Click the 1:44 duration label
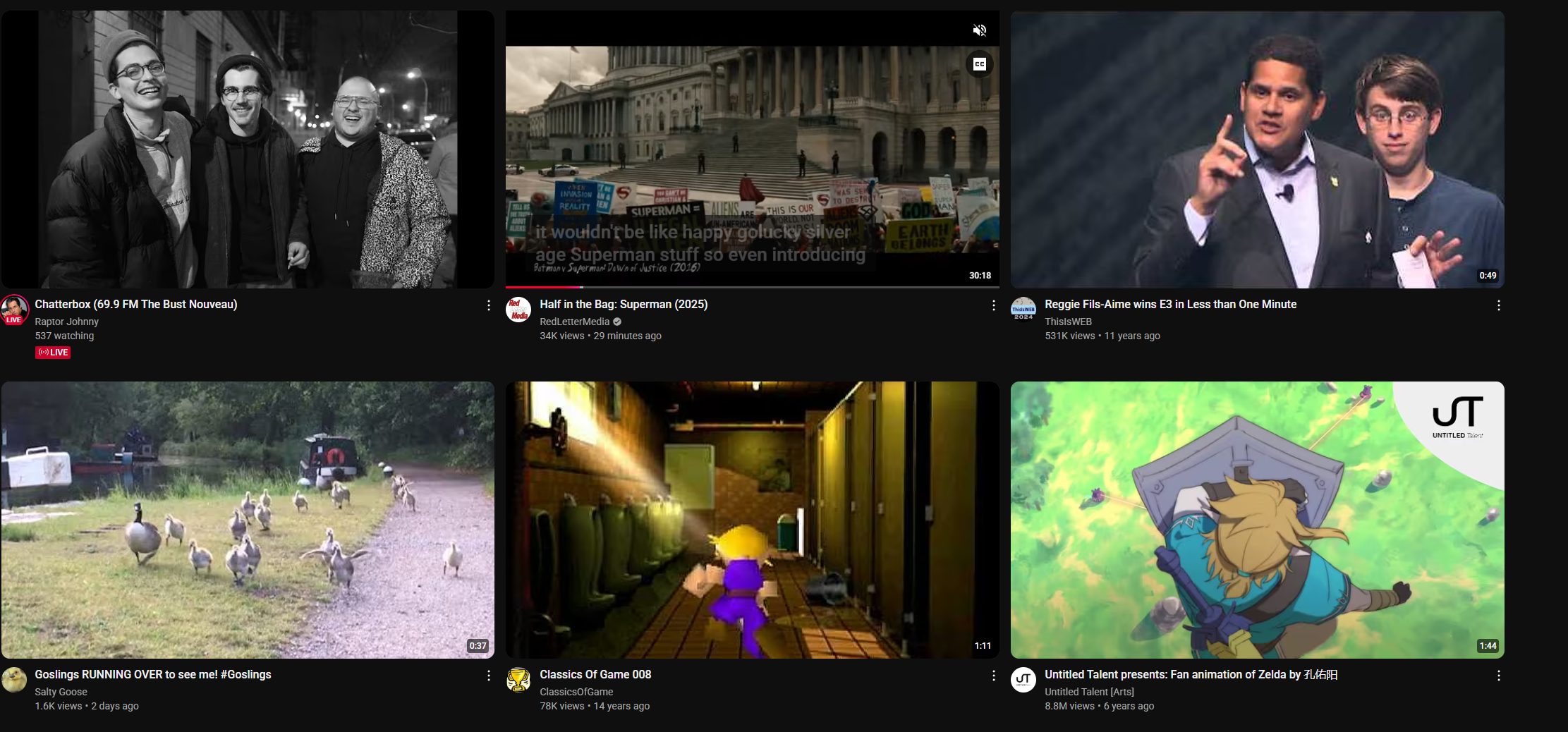1568x732 pixels. click(x=1488, y=646)
